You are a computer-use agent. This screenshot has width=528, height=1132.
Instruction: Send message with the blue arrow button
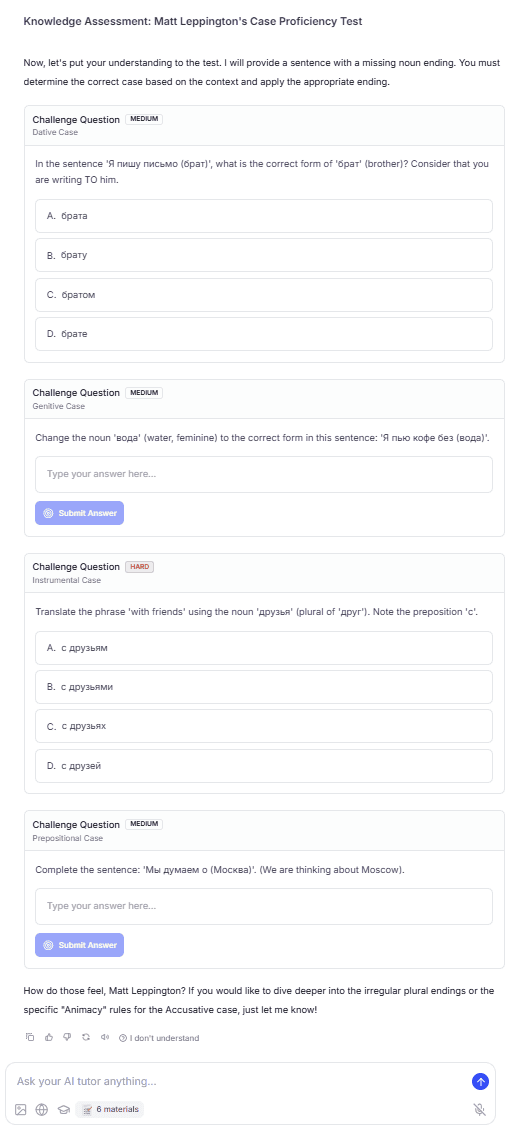coord(480,1081)
